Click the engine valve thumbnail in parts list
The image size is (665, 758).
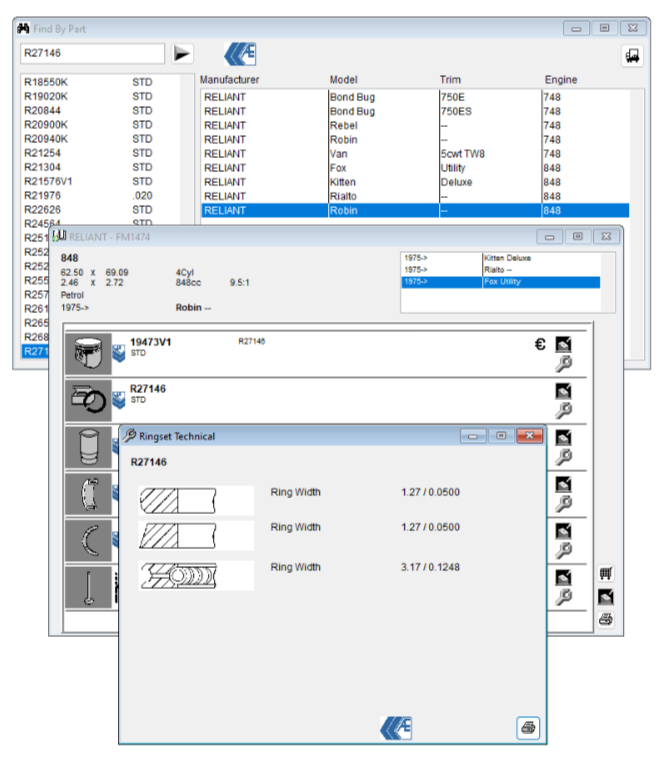[x=88, y=587]
